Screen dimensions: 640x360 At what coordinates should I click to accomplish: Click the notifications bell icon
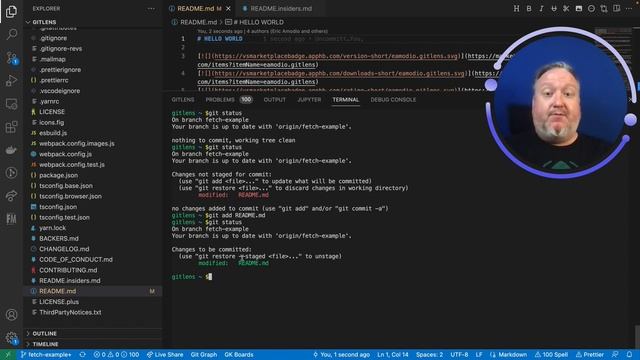[x=629, y=355]
